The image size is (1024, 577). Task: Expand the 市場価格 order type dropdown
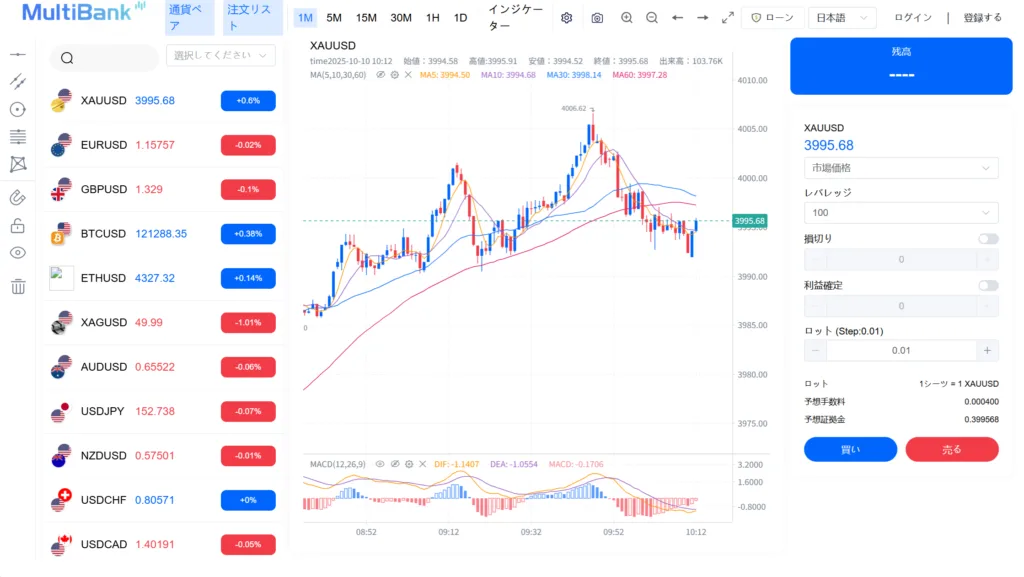coord(901,168)
